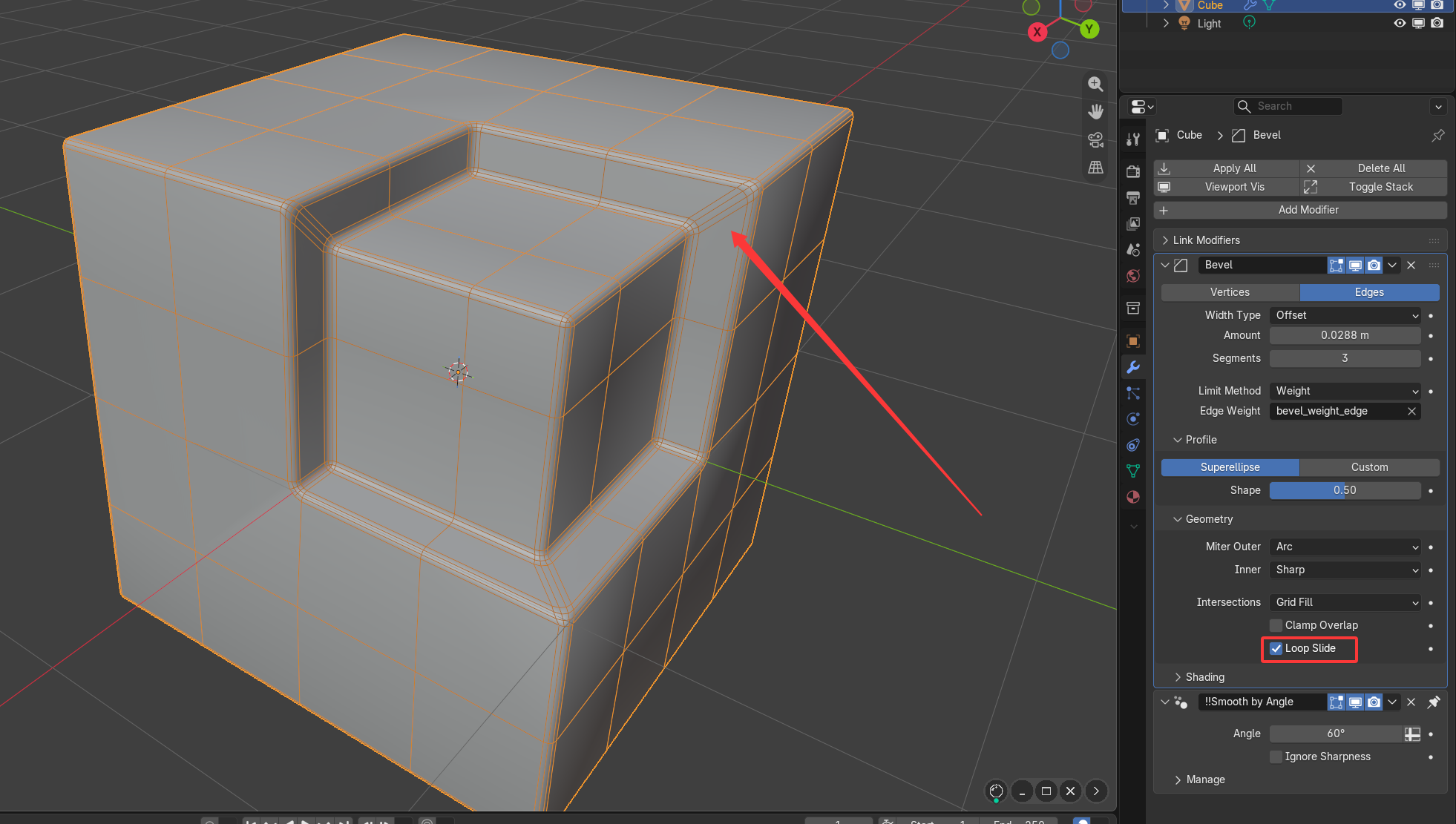Uncheck the Loop Slide checkbox
Image resolution: width=1456 pixels, height=824 pixels.
pos(1276,648)
